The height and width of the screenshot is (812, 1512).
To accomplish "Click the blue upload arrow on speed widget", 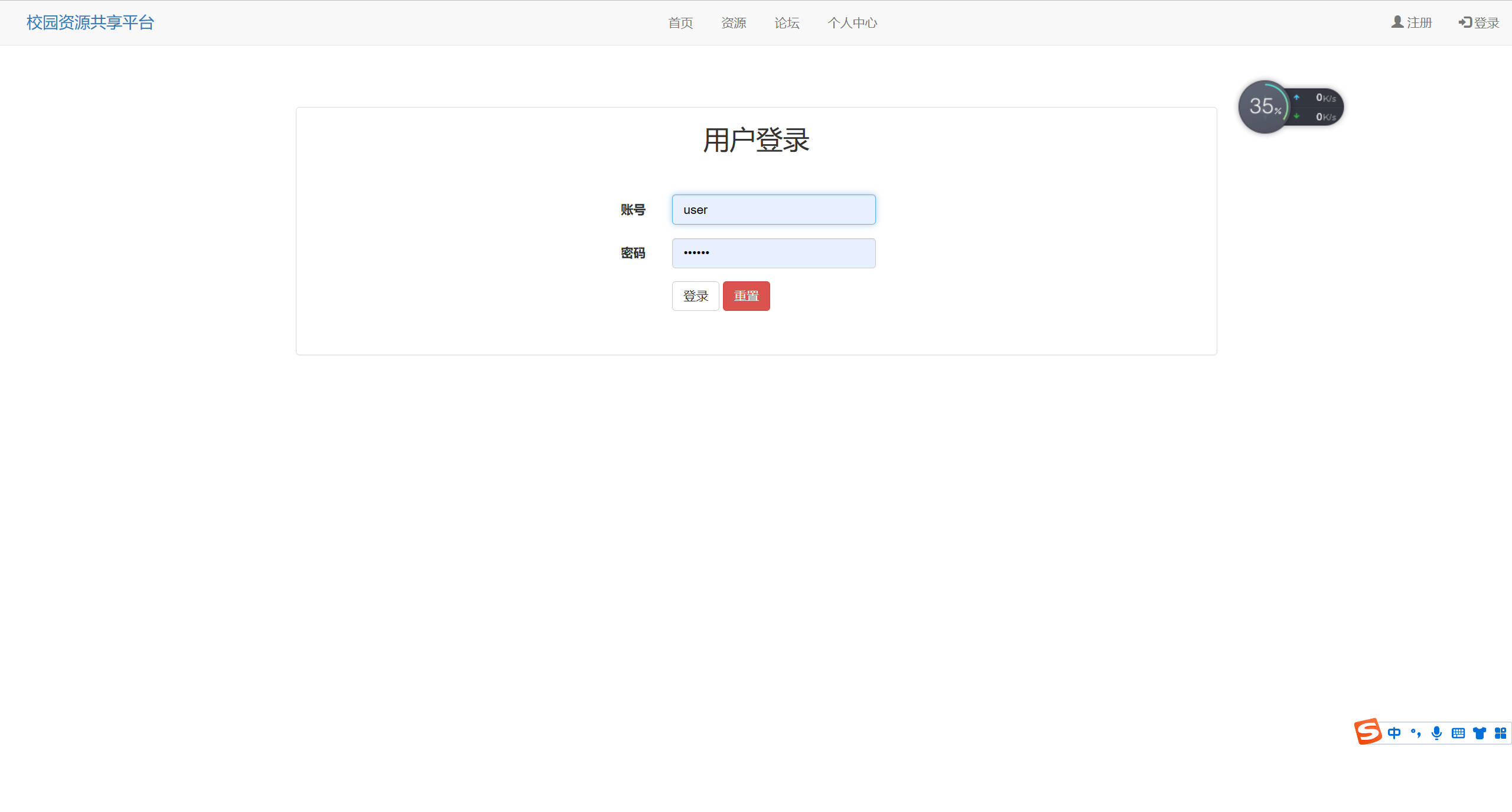I will pos(1296,96).
